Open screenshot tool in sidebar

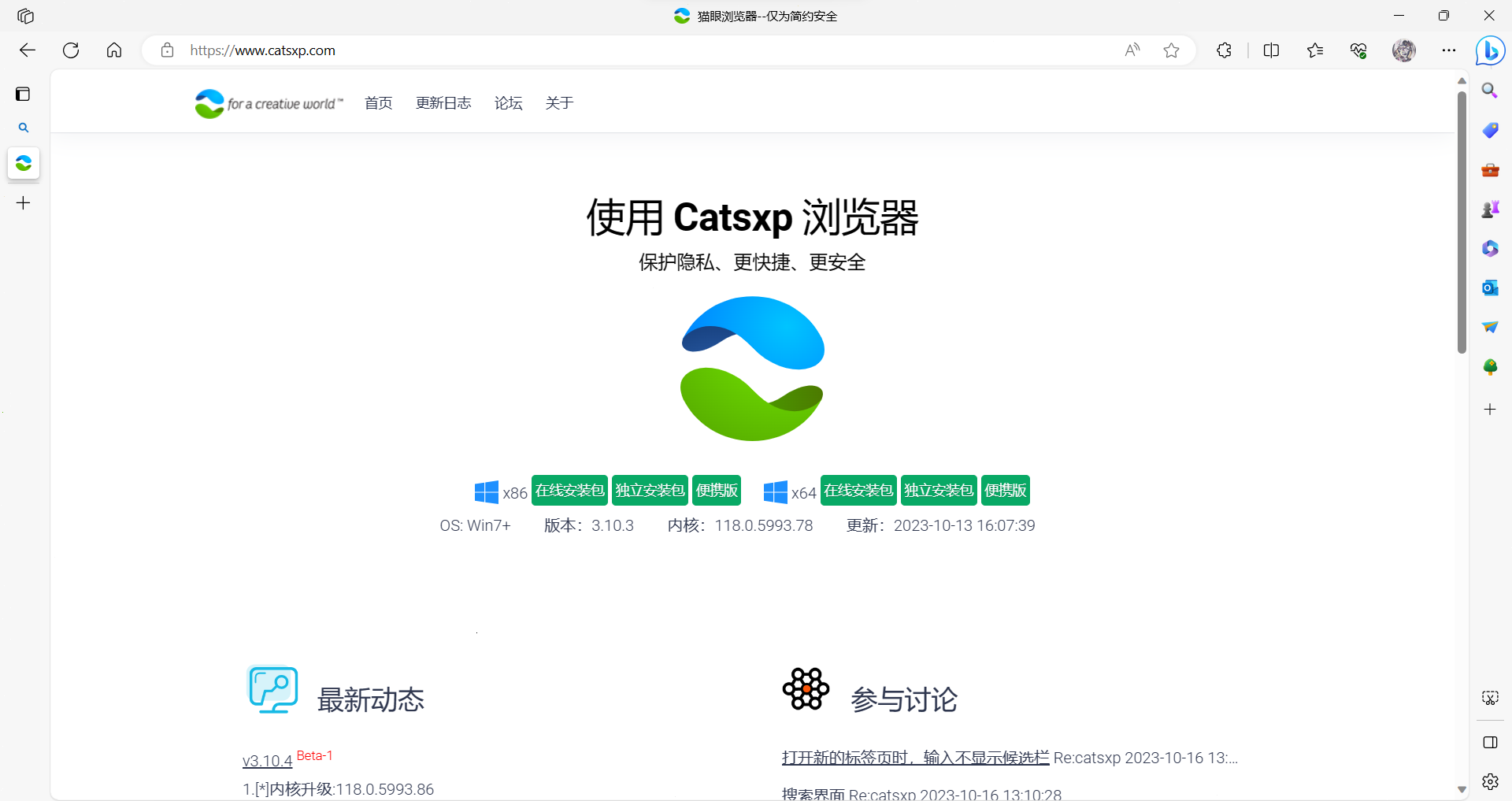[1490, 698]
